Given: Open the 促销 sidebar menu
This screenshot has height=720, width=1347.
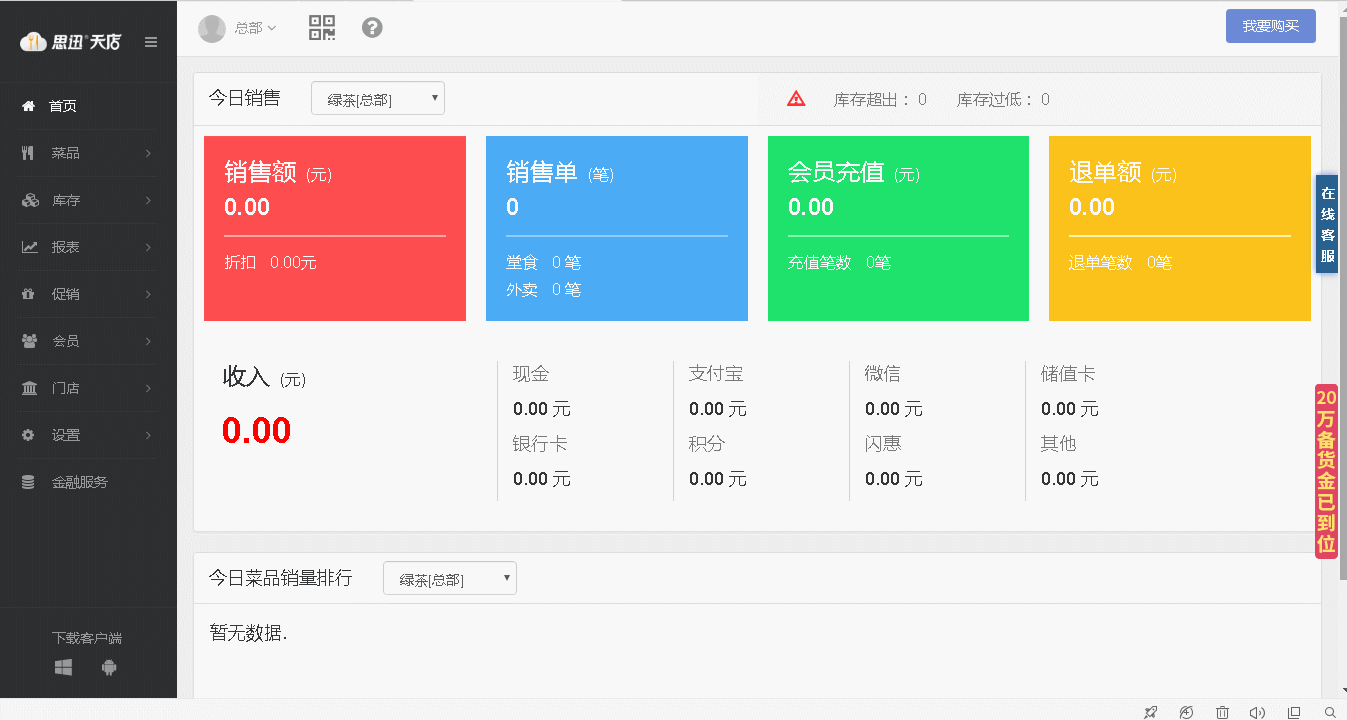Looking at the screenshot, I should point(88,294).
